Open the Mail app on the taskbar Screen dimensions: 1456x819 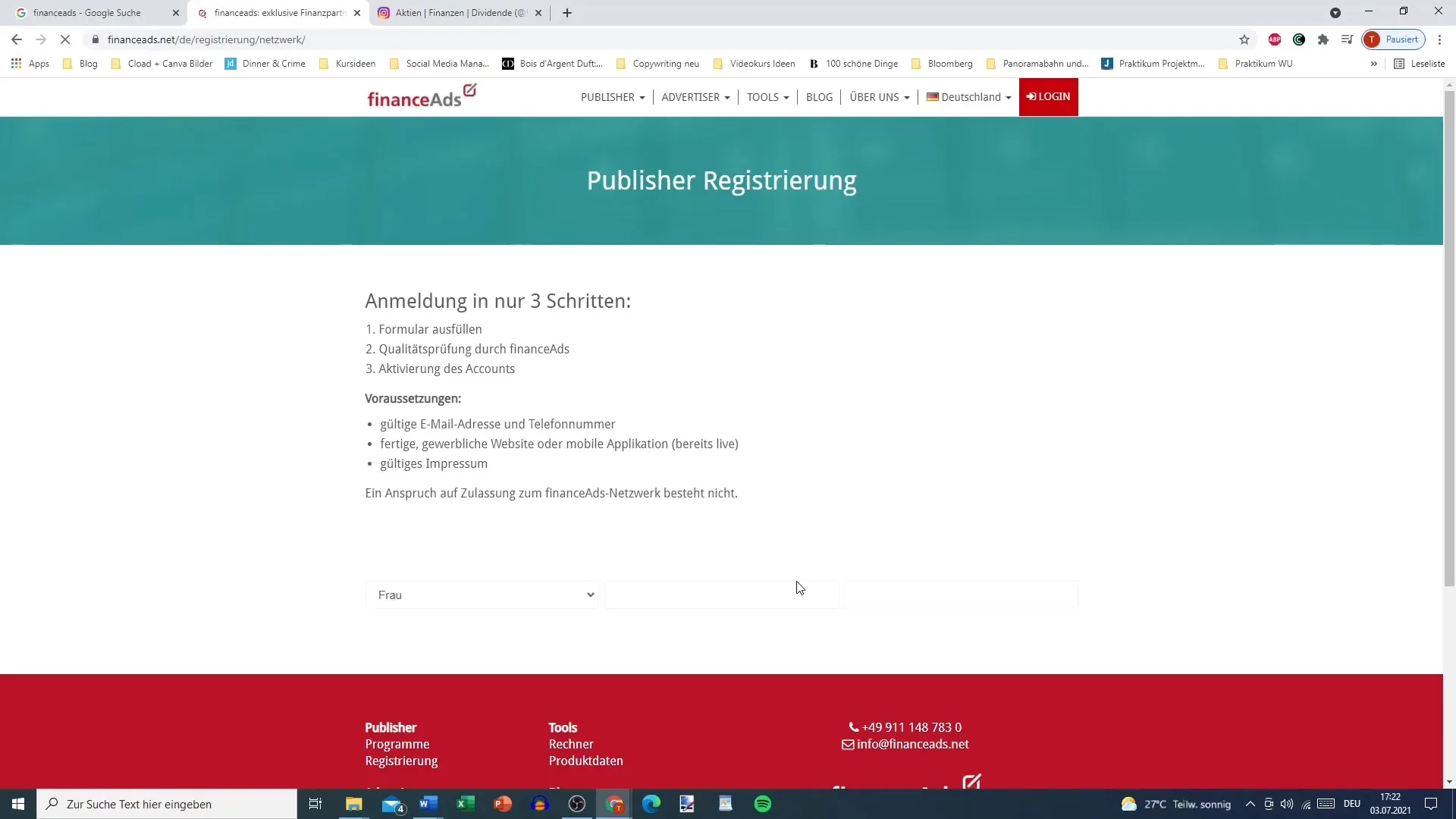click(392, 804)
